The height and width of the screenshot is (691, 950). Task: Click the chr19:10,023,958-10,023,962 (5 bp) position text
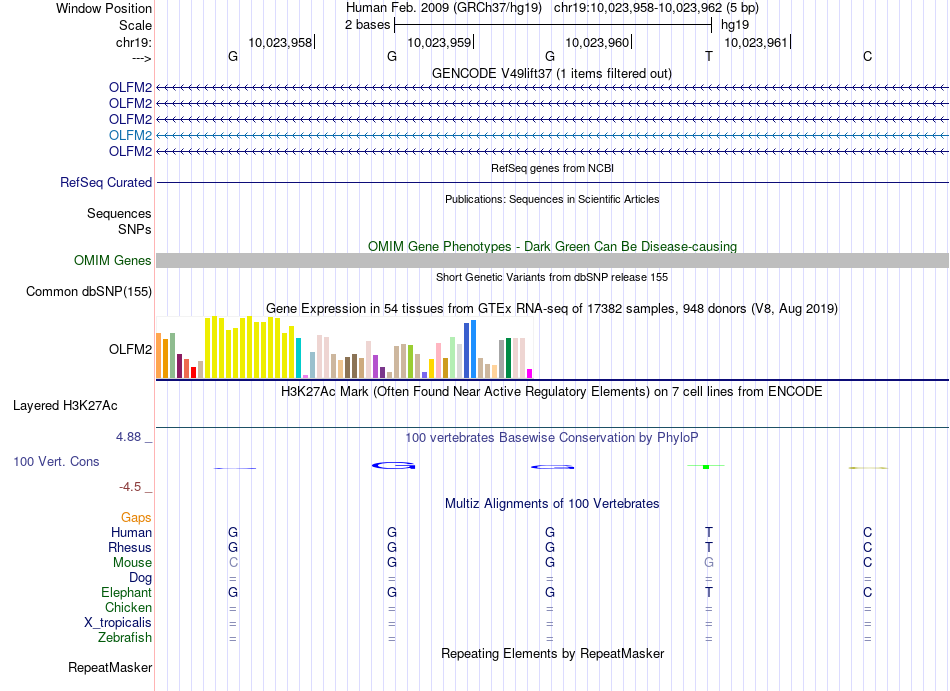pos(656,8)
